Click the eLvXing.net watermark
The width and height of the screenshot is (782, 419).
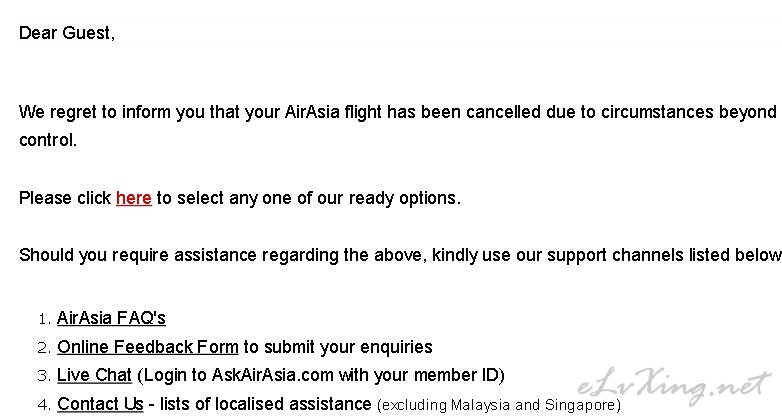pos(674,387)
